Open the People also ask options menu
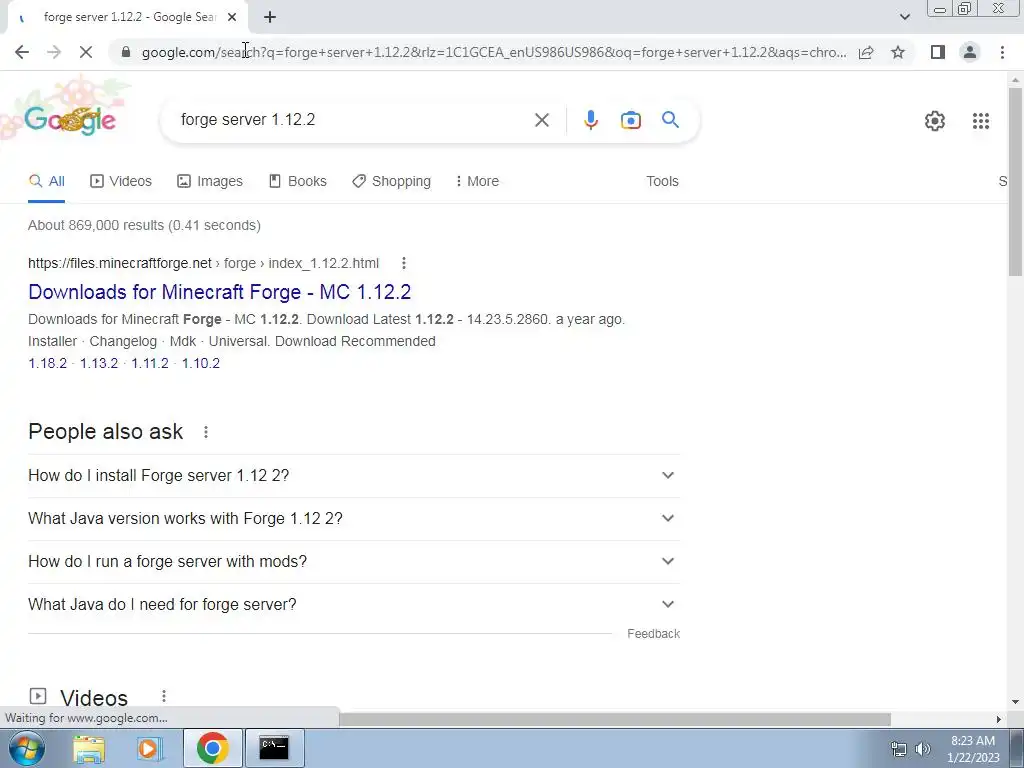The width and height of the screenshot is (1024, 768). pos(206,432)
